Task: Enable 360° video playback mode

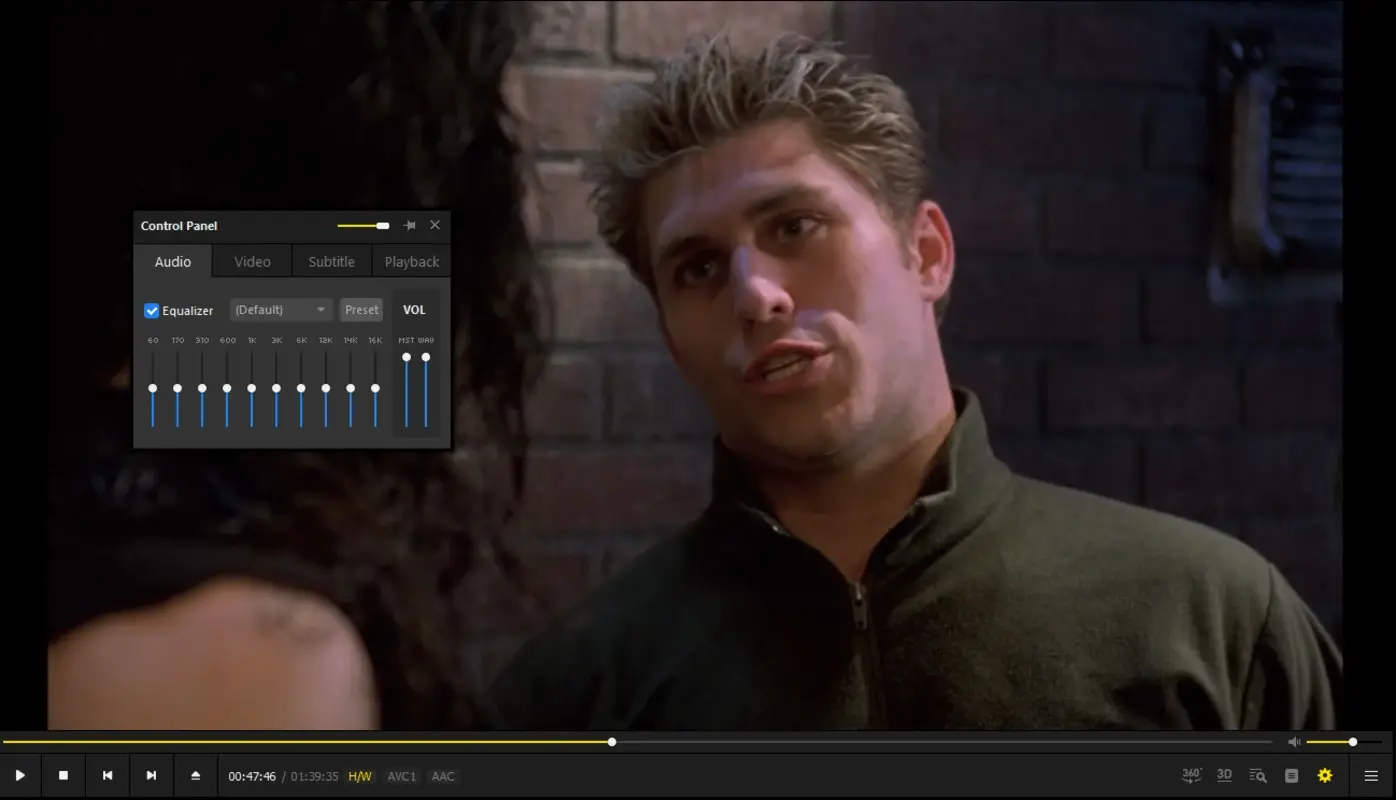Action: click(x=1190, y=775)
